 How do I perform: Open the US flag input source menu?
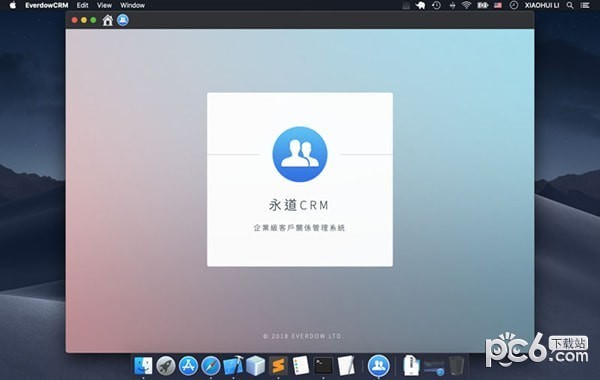click(497, 5)
